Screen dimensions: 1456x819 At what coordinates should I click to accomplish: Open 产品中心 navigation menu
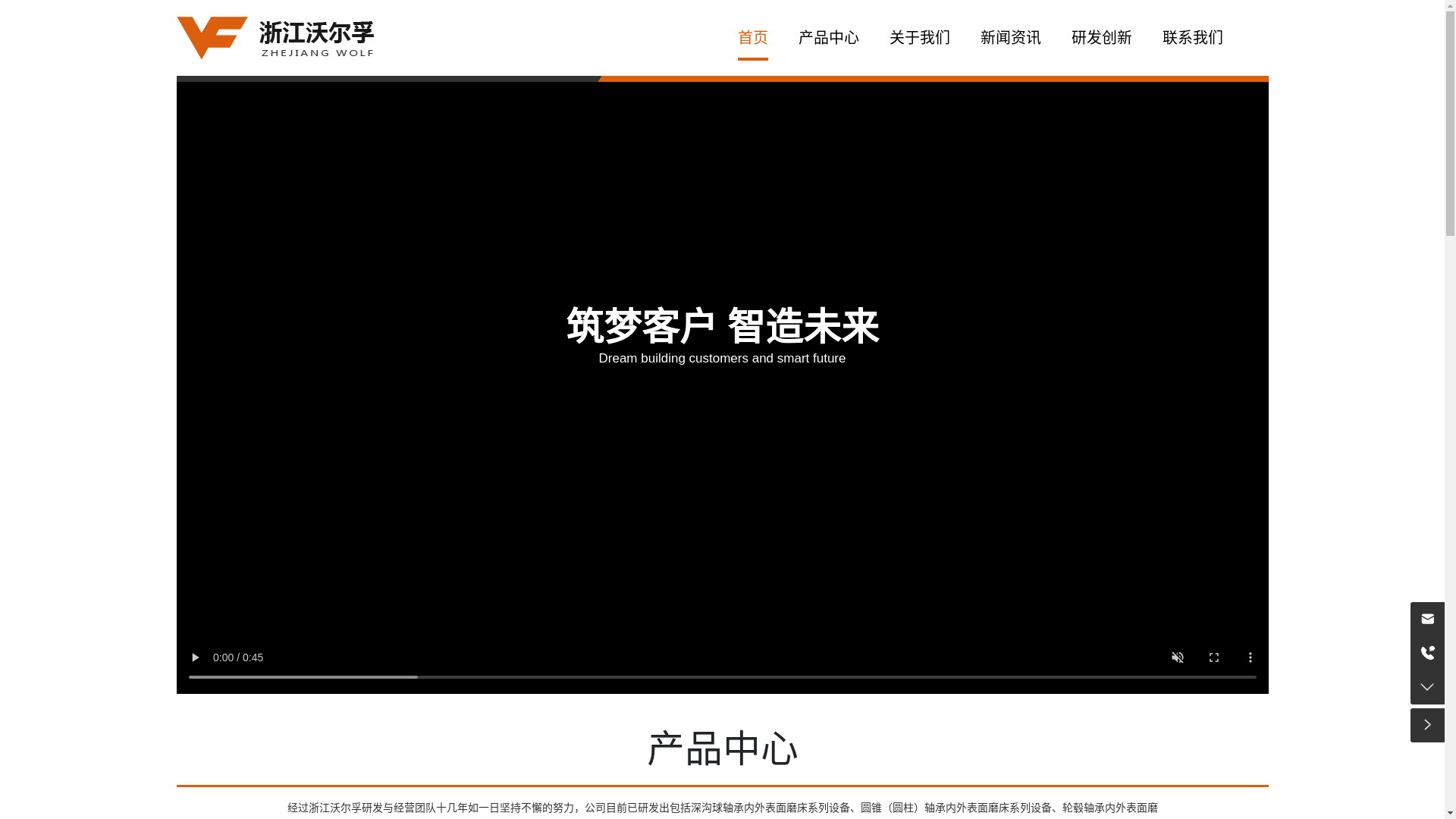pos(828,38)
